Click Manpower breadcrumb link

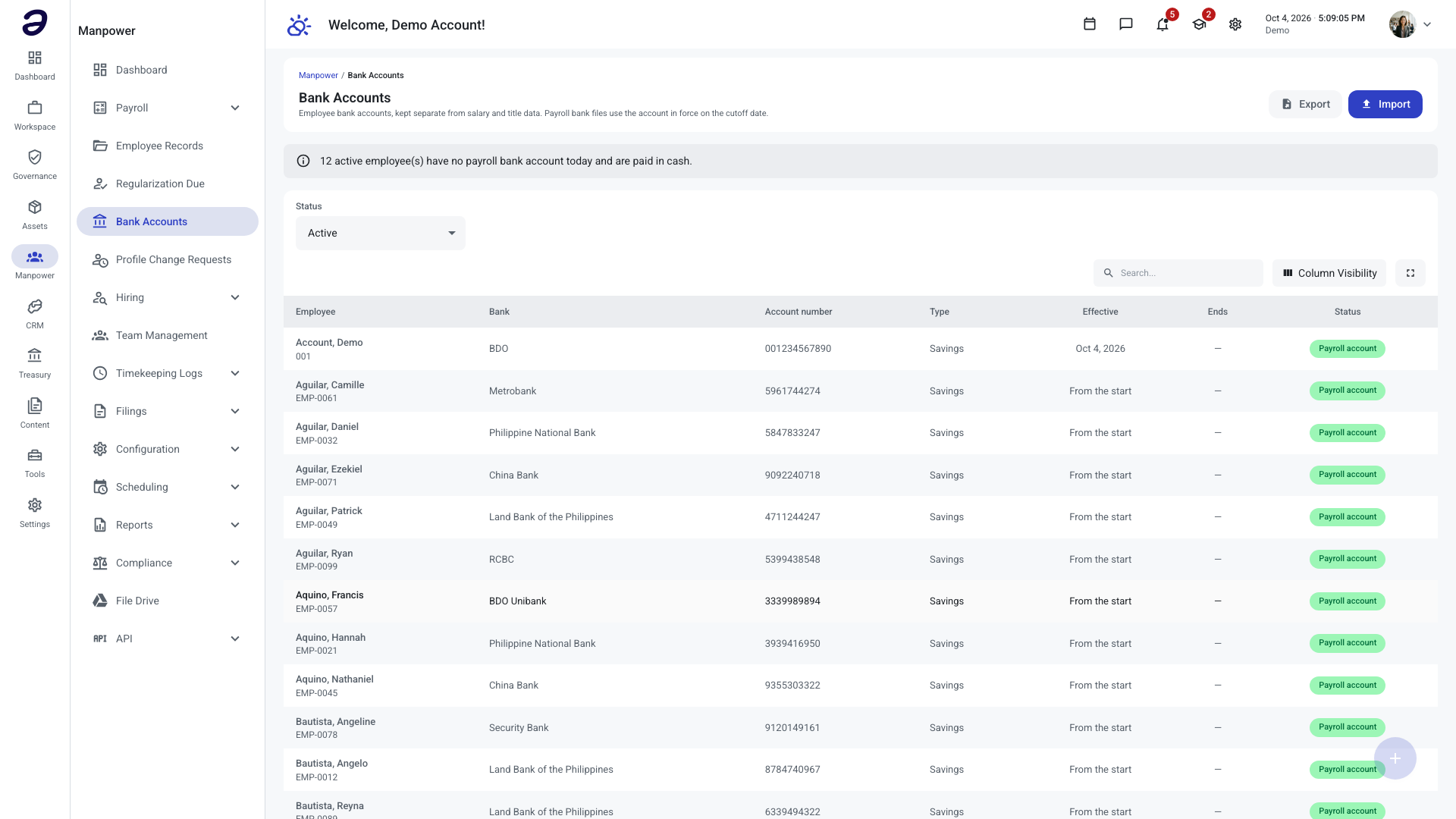pos(318,75)
